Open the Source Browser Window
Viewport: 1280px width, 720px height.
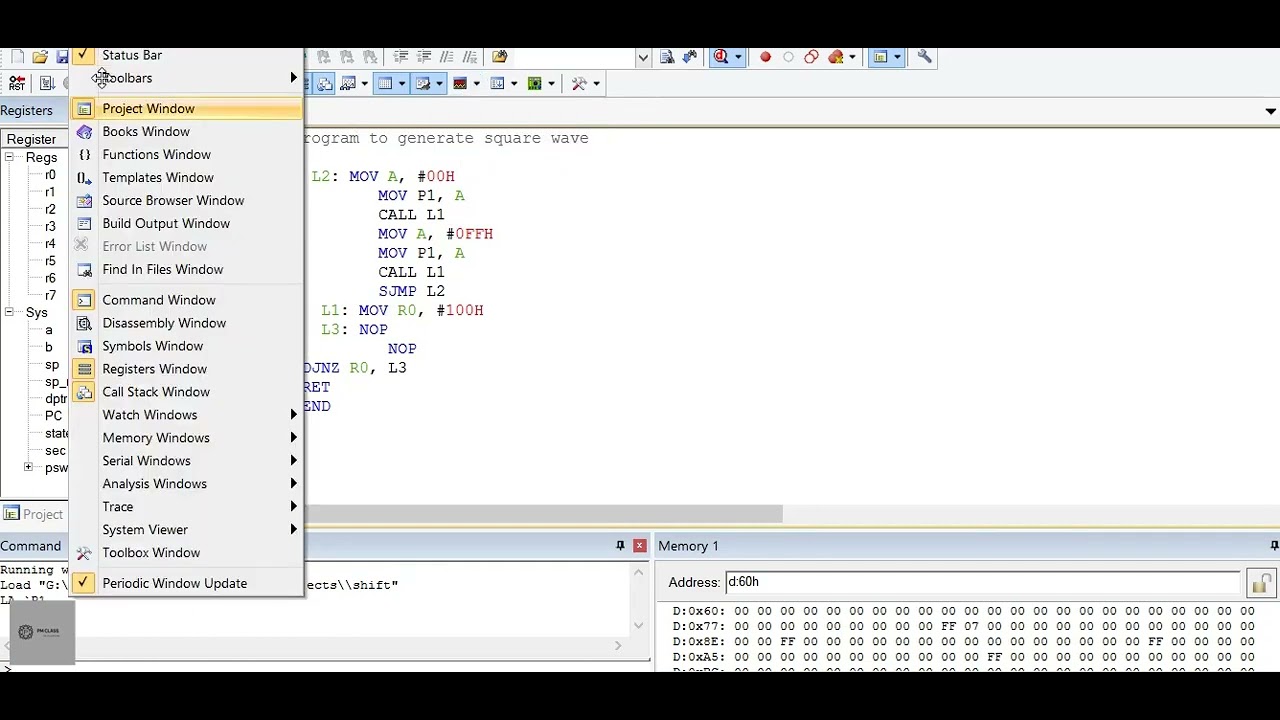[x=186, y=200]
